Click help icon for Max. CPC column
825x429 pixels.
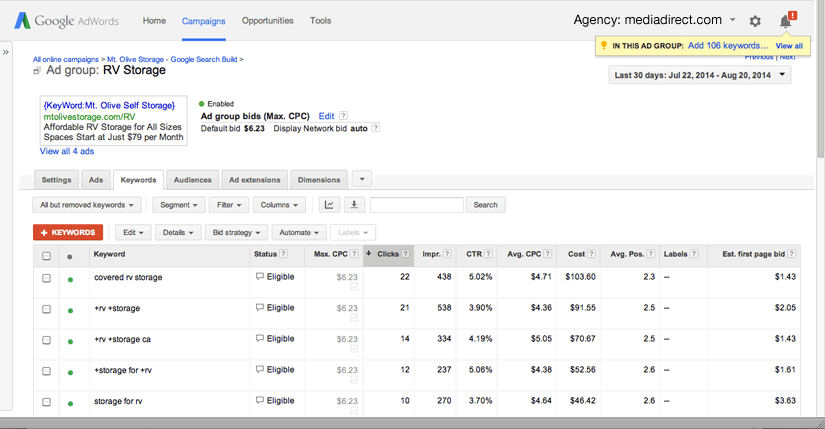click(x=354, y=254)
